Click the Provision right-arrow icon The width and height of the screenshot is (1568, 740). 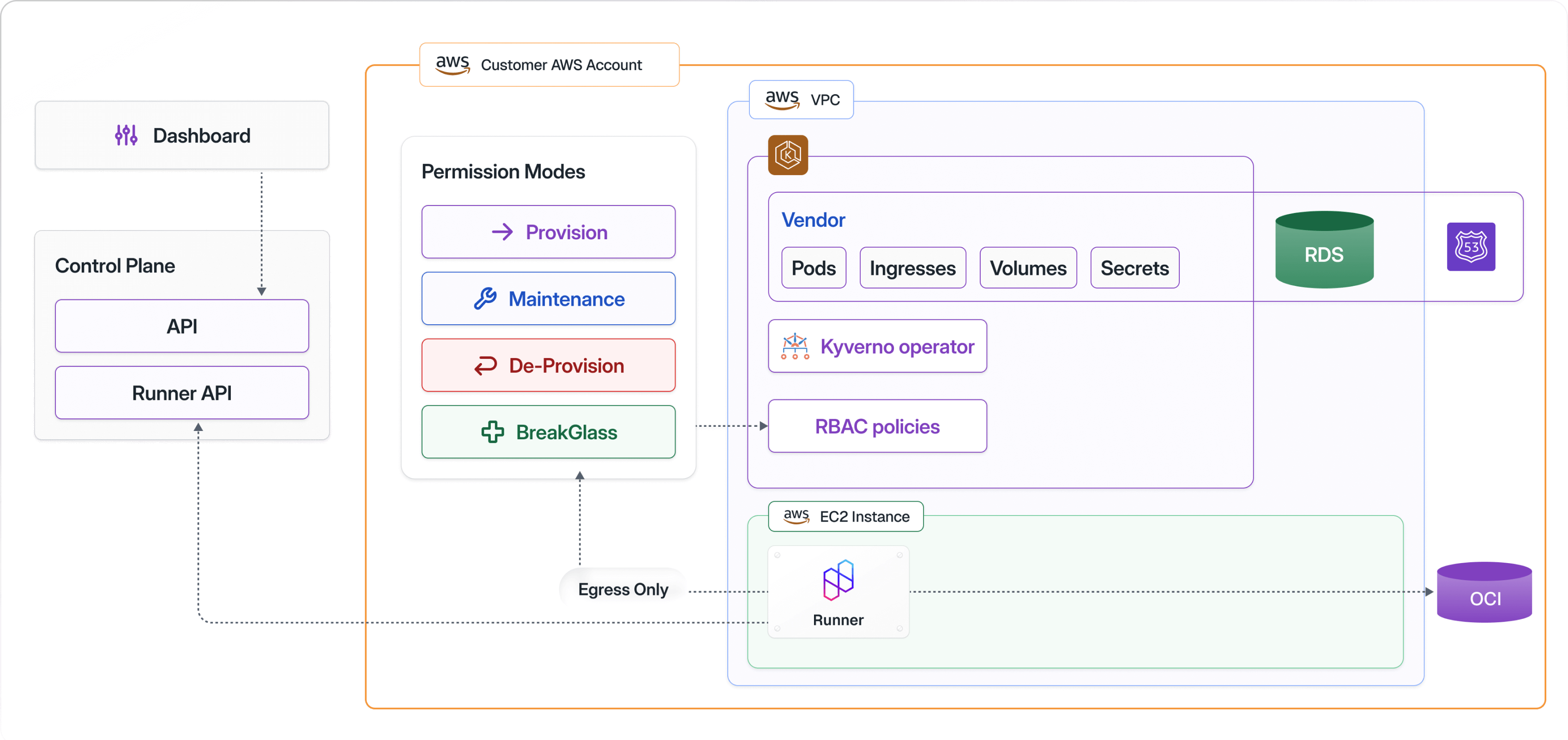click(x=502, y=232)
